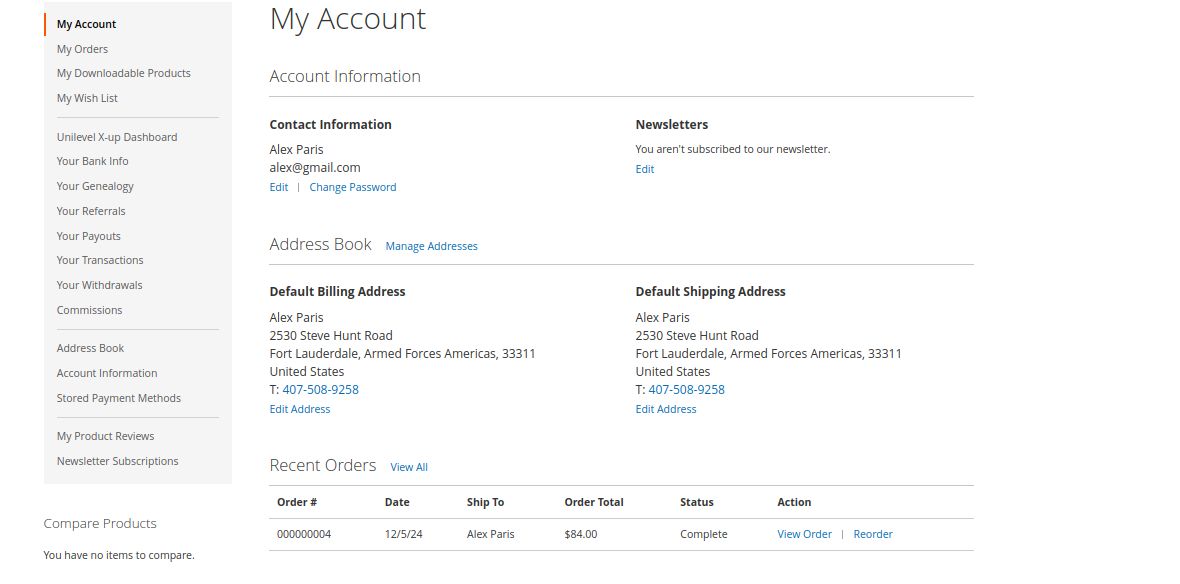1180x584 pixels.
Task: Select Commissions in sidebar
Action: (89, 310)
